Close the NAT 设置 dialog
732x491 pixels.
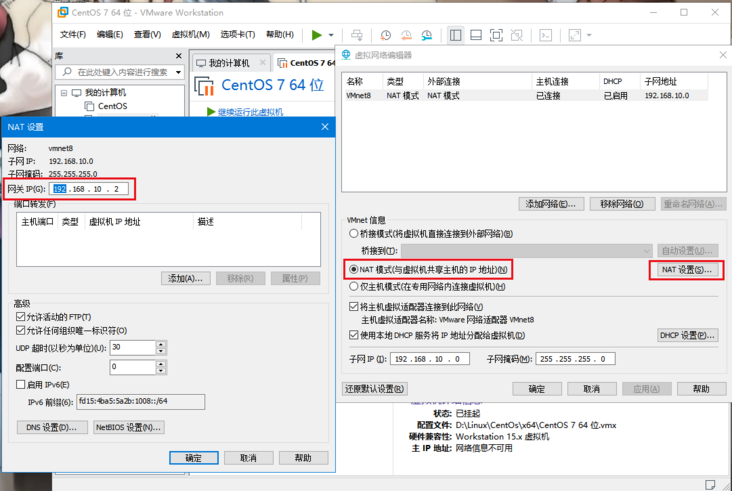click(x=325, y=127)
